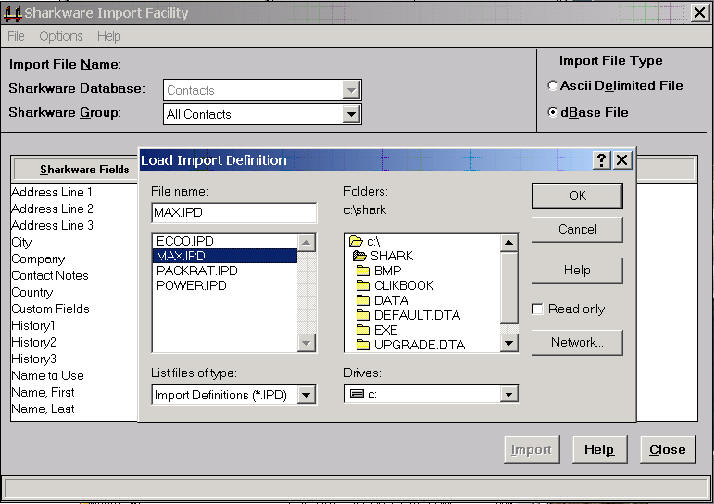Image resolution: width=714 pixels, height=504 pixels.
Task: Expand the Sharkware Database dropdown
Action: point(351,90)
